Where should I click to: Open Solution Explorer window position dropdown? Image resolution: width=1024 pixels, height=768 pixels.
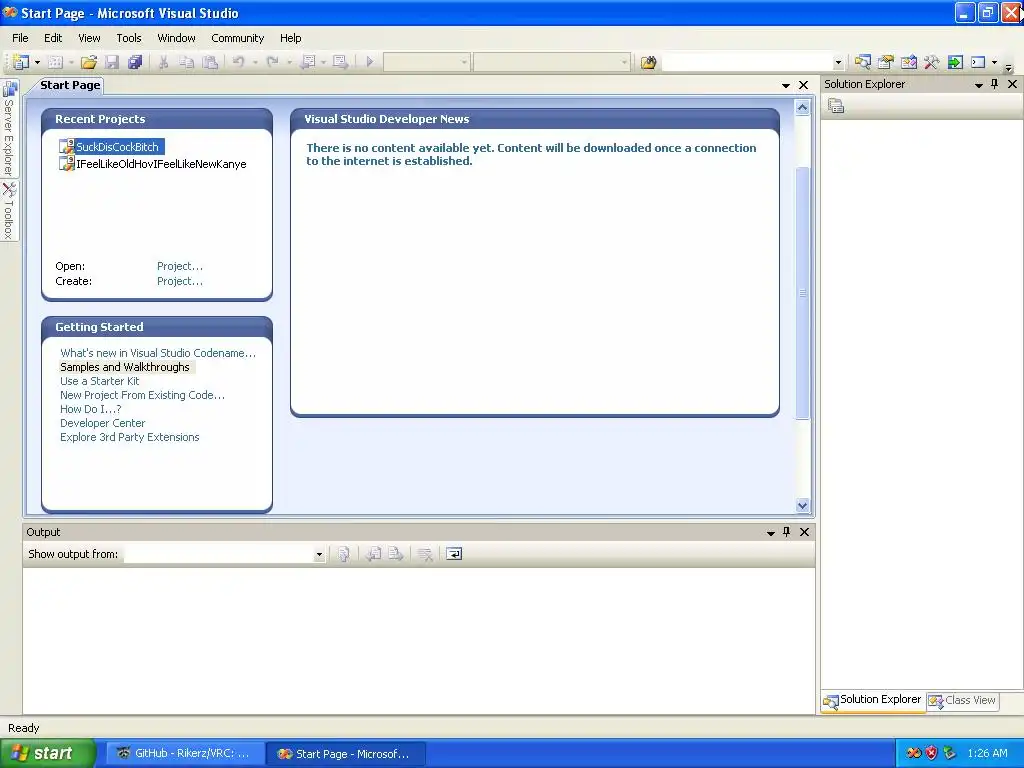978,85
